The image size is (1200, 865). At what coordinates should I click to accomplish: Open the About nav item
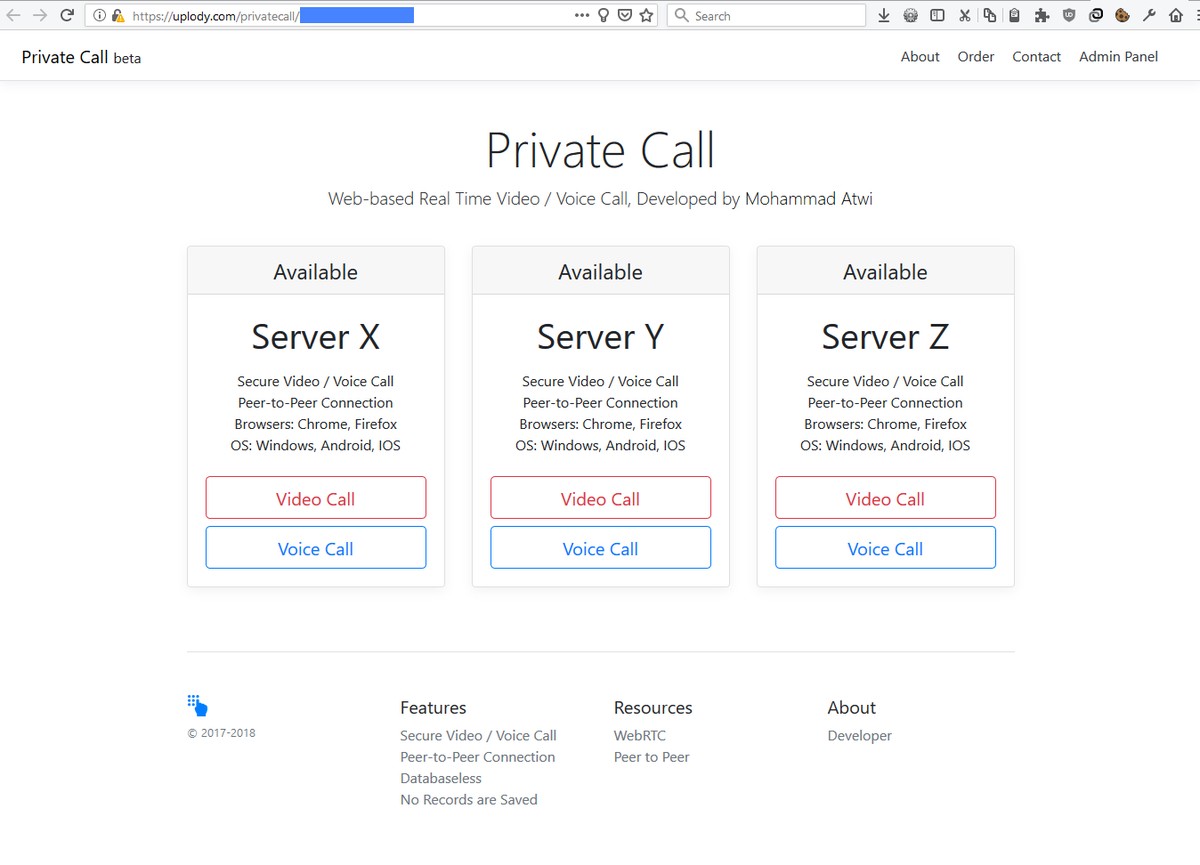pos(920,57)
